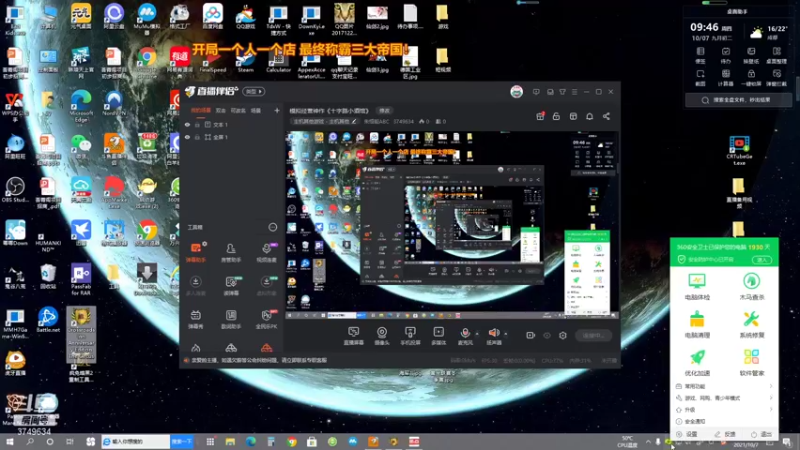Toggle the mode pill next to logo
The image size is (800, 450).
pos(254,92)
